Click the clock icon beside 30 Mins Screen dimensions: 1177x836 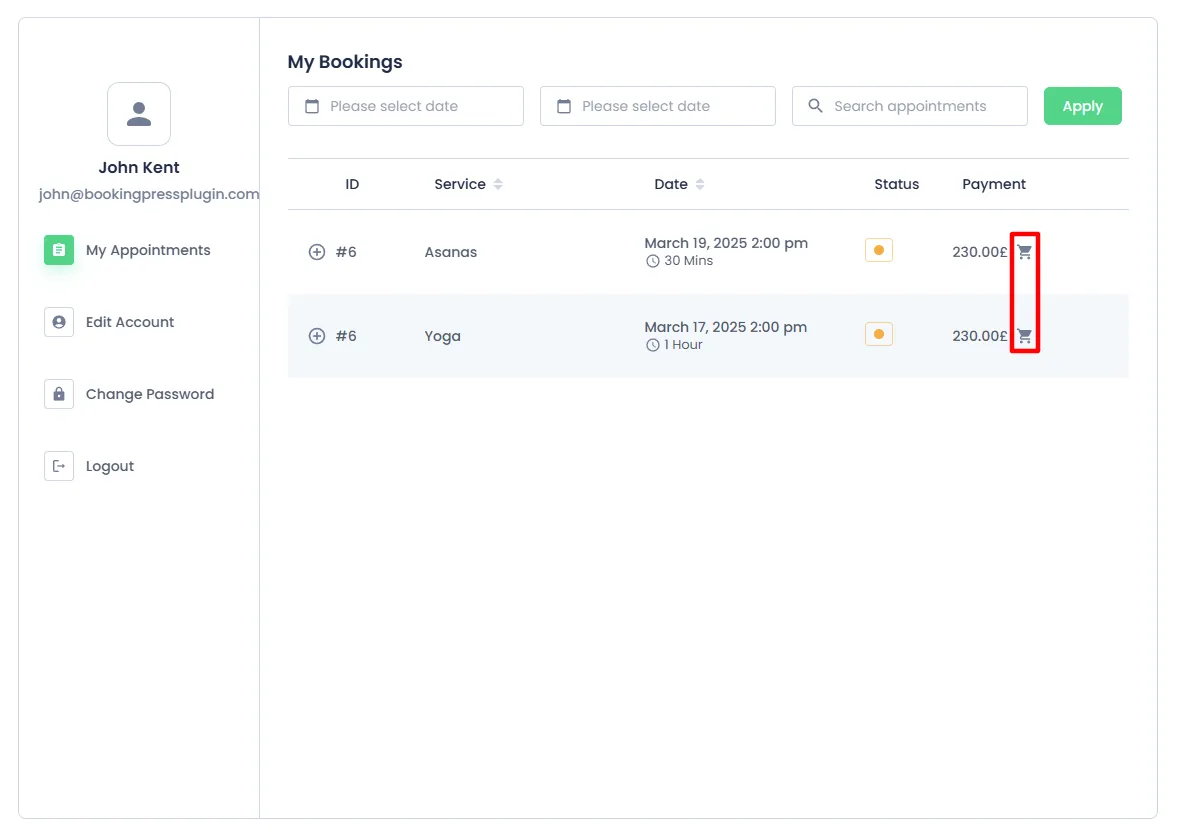tap(652, 261)
